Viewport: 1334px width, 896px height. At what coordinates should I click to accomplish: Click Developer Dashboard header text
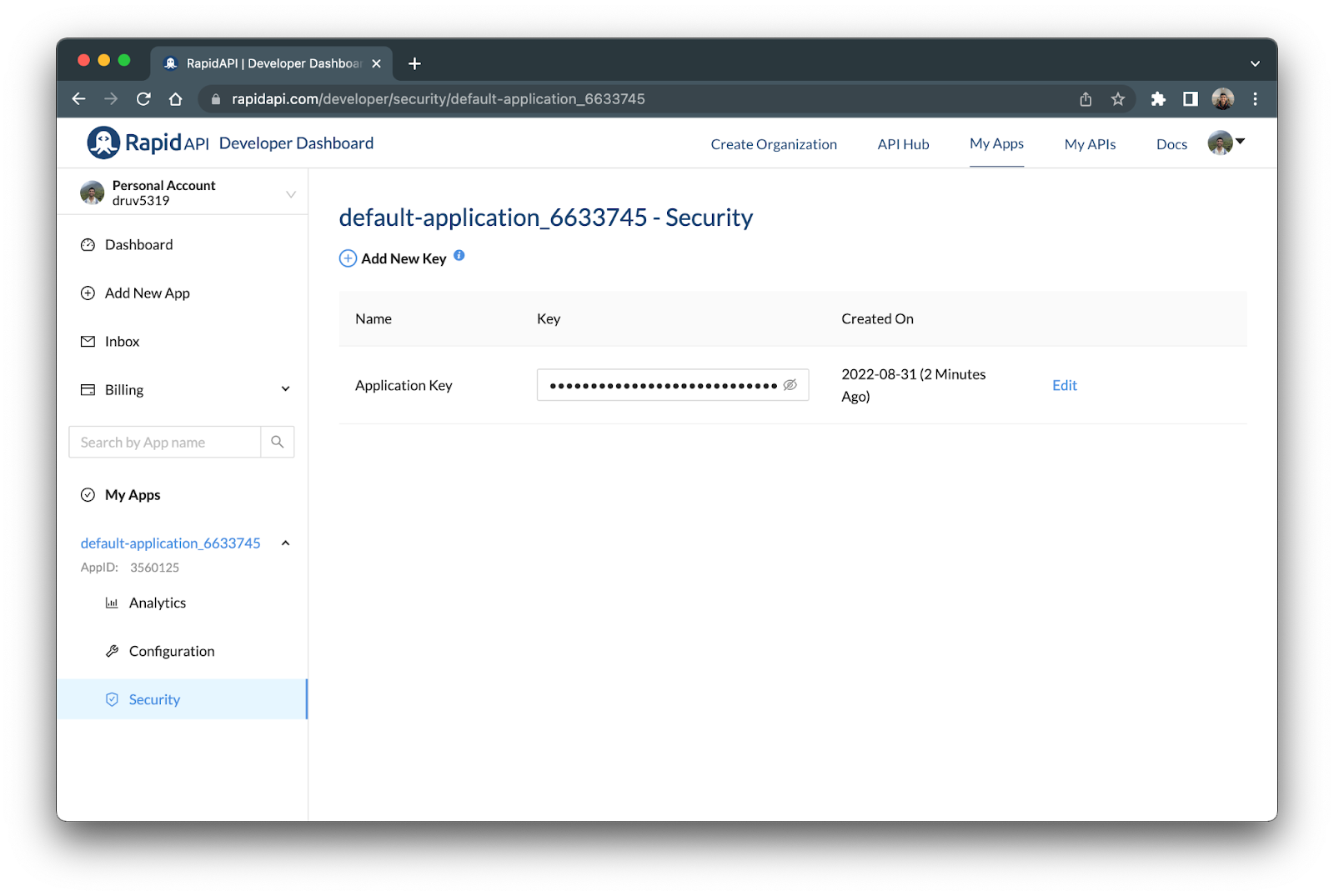click(296, 143)
